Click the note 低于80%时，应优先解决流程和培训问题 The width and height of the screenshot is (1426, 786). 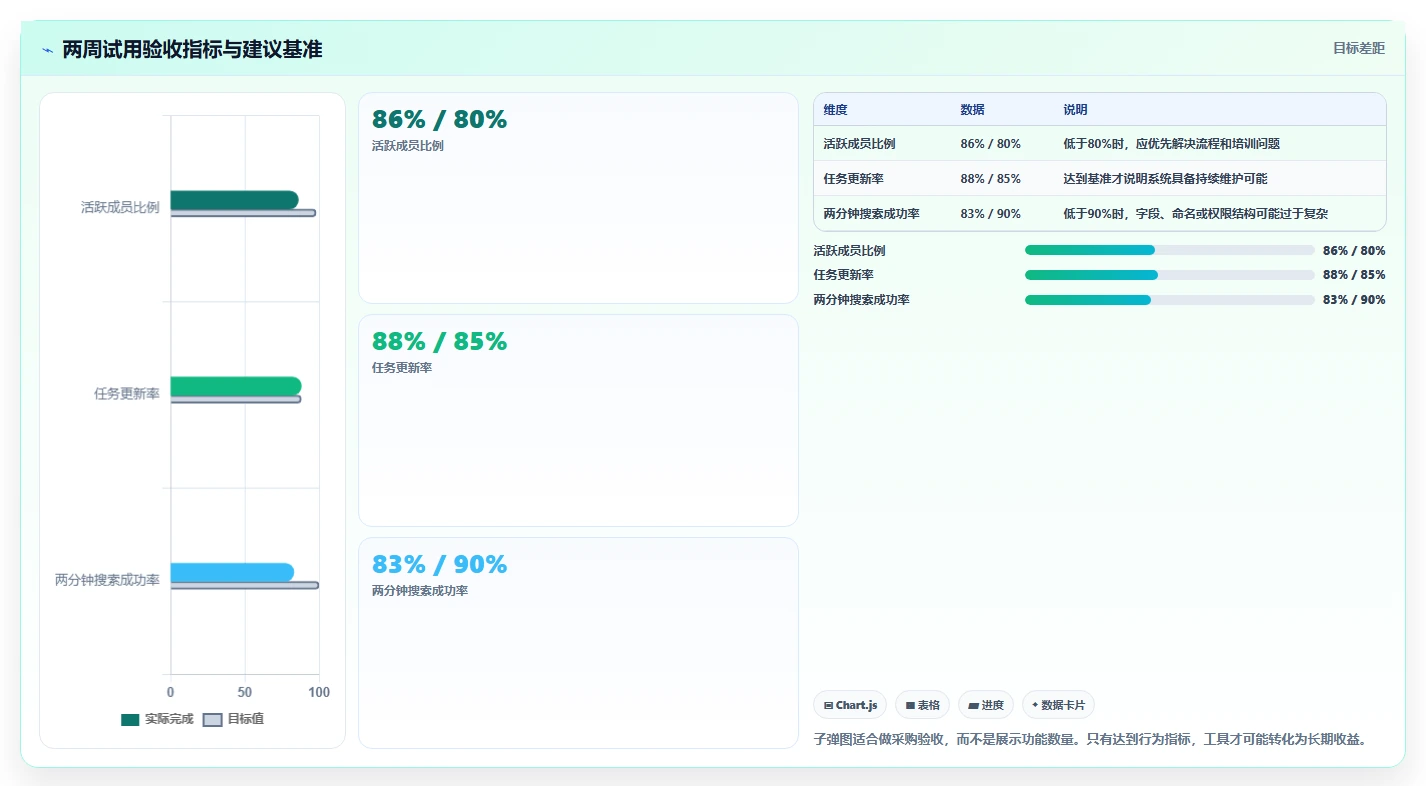tap(1171, 144)
